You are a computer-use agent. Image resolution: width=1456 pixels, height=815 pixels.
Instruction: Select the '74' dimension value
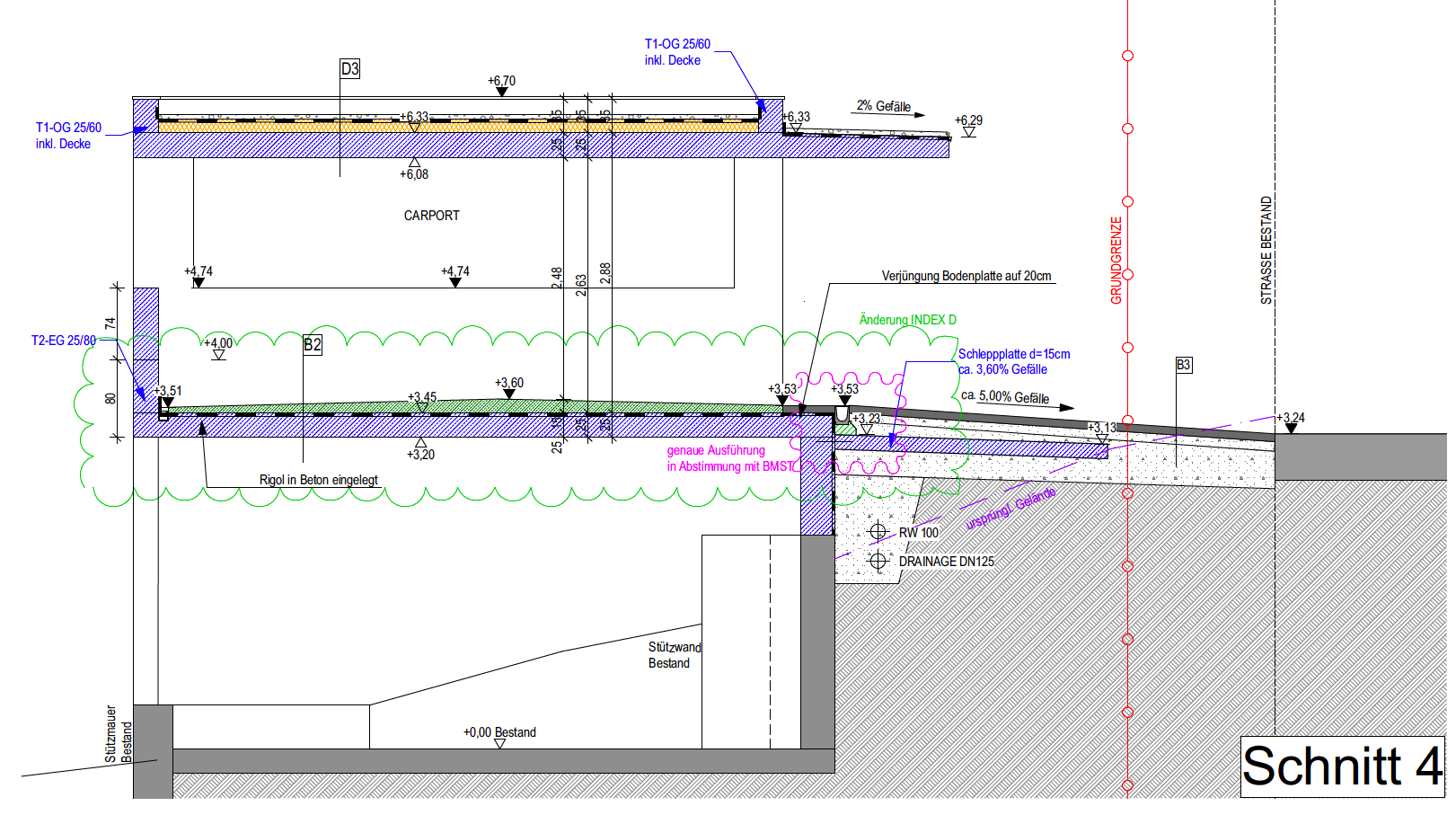(110, 323)
